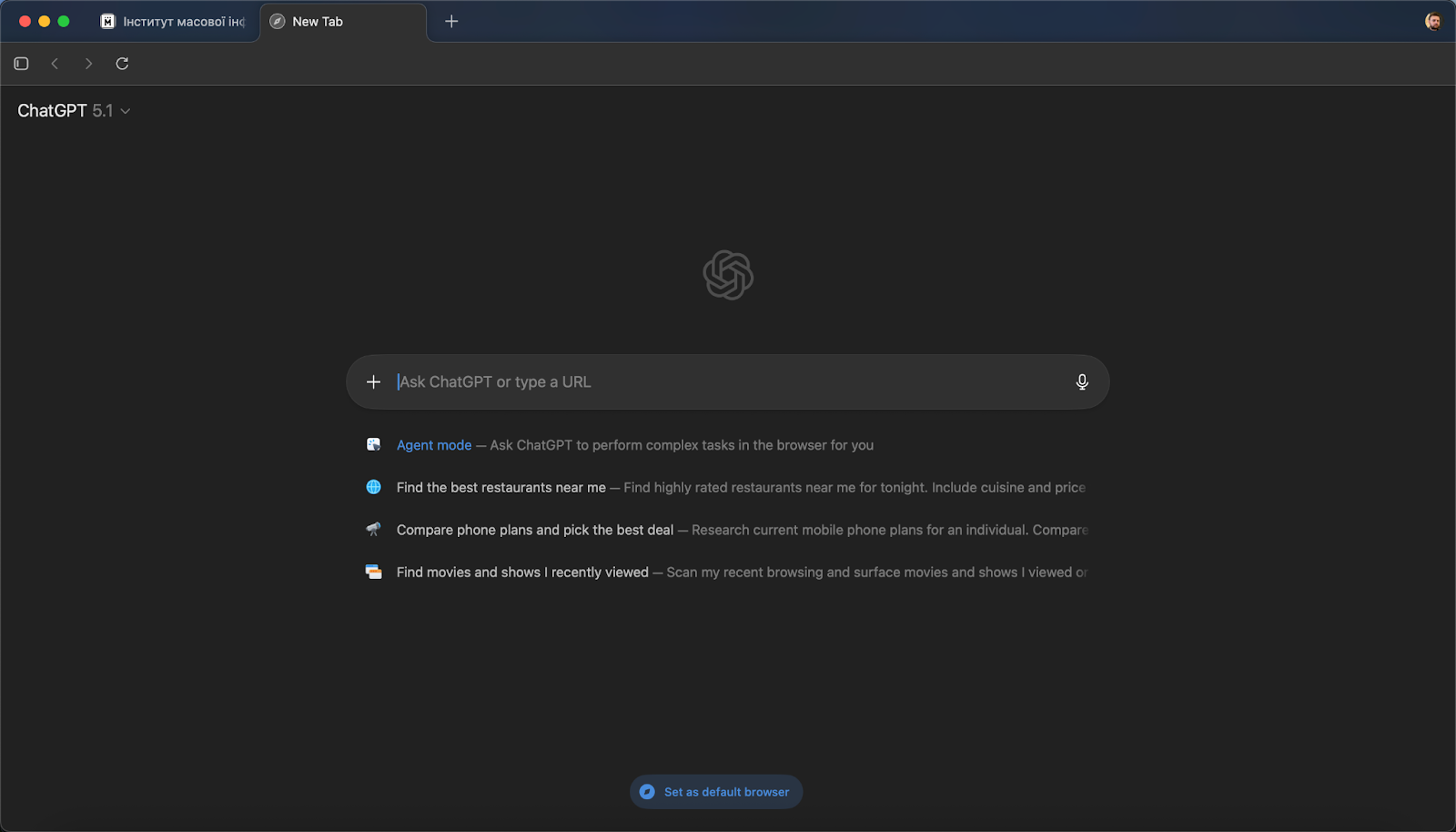Pick Find movies and shows I recently viewed
The image size is (1456, 832).
click(x=522, y=573)
